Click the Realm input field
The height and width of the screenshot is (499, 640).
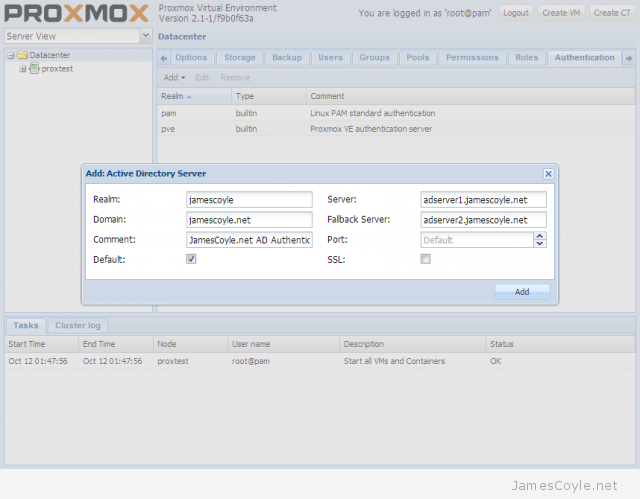pos(249,200)
